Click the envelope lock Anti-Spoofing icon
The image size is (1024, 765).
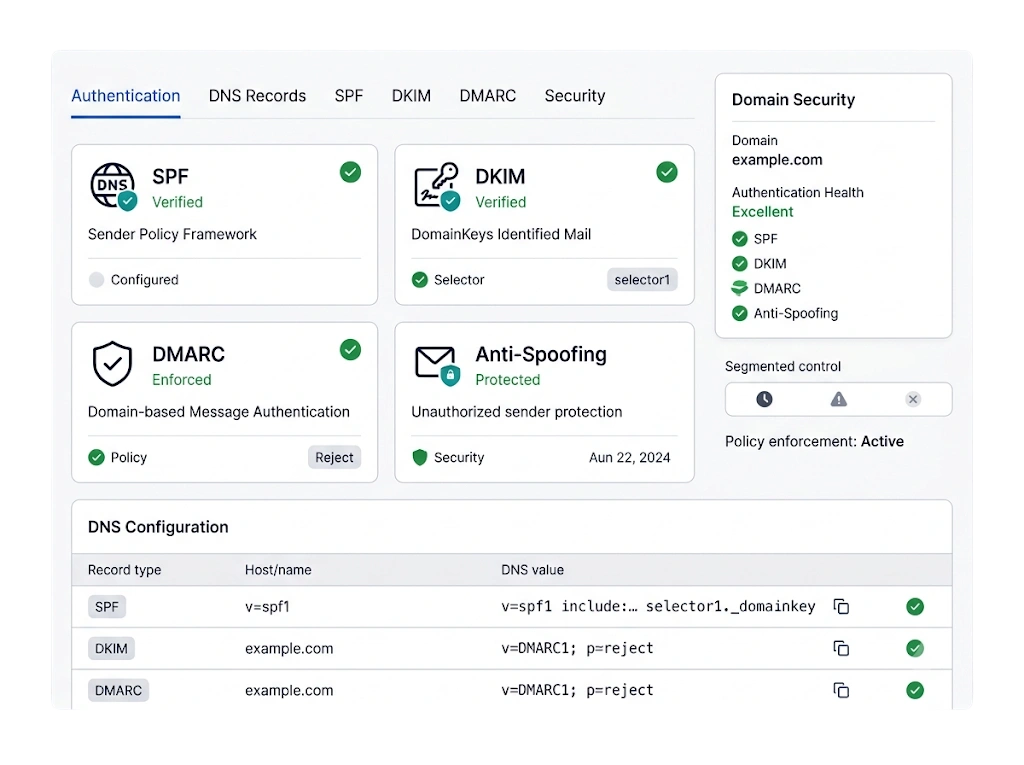437,366
